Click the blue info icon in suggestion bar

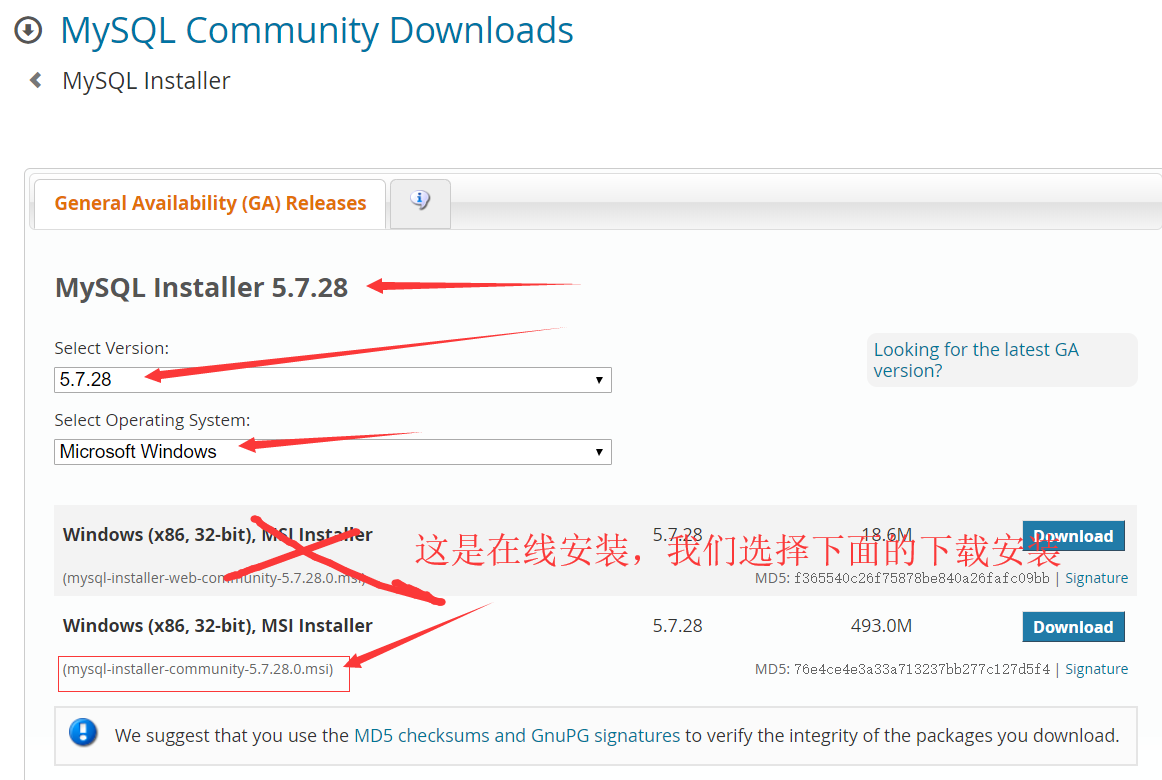coord(83,734)
